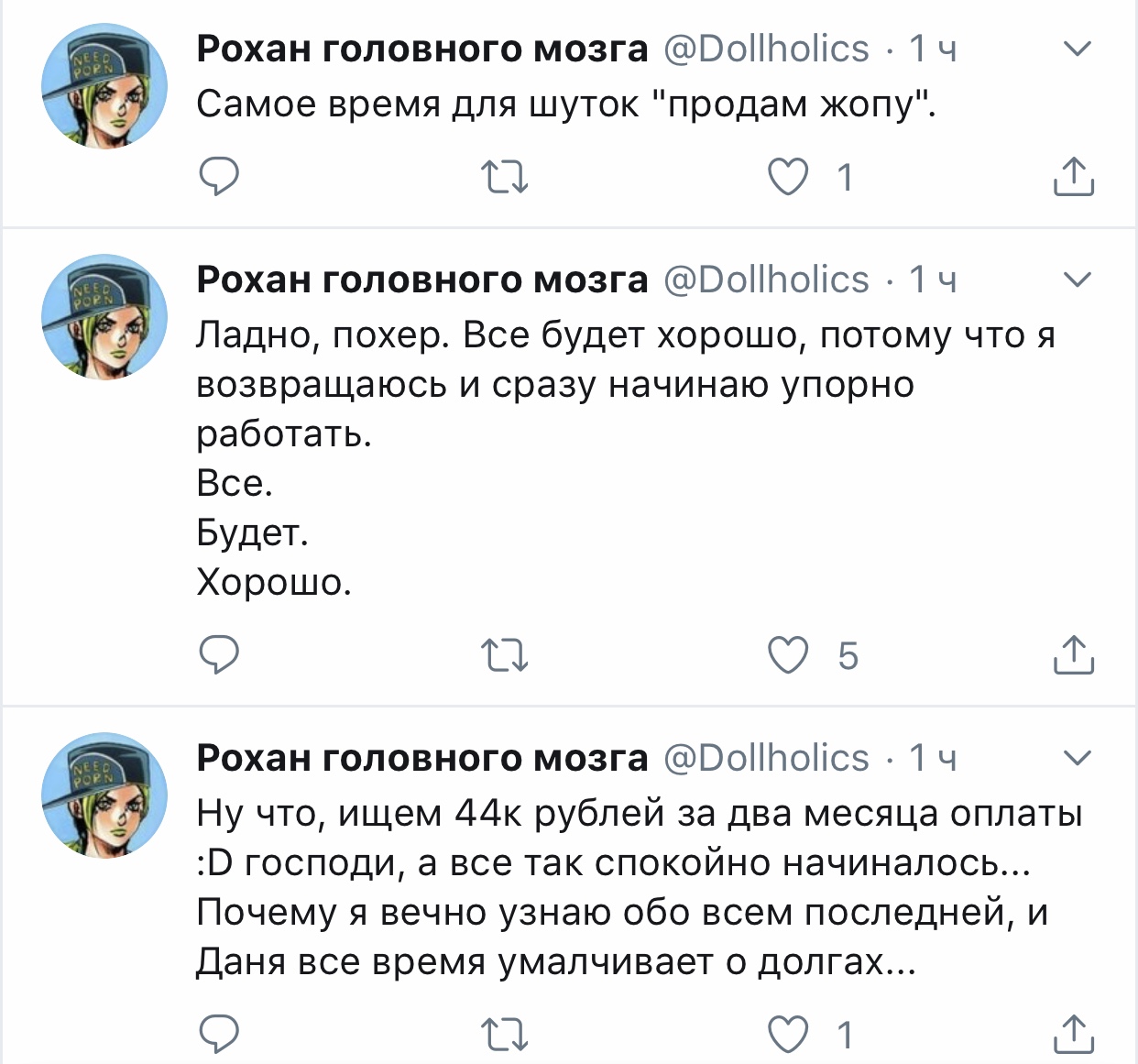Share the "Все будет хорошо" tweet

(x=1073, y=655)
